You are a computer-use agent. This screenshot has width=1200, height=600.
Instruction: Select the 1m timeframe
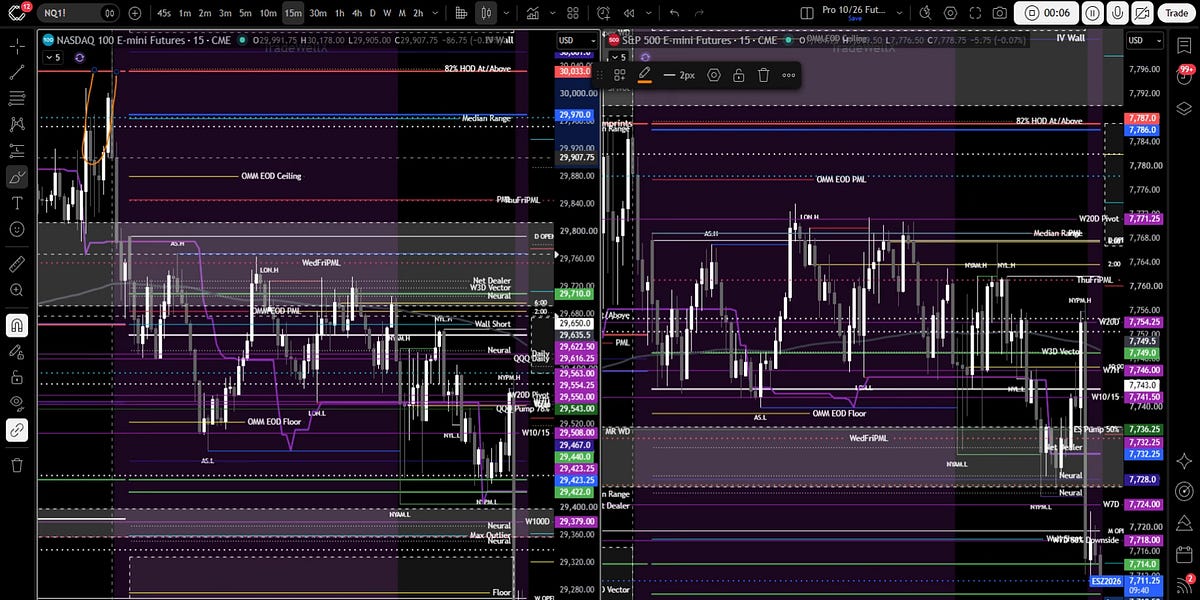[x=185, y=13]
